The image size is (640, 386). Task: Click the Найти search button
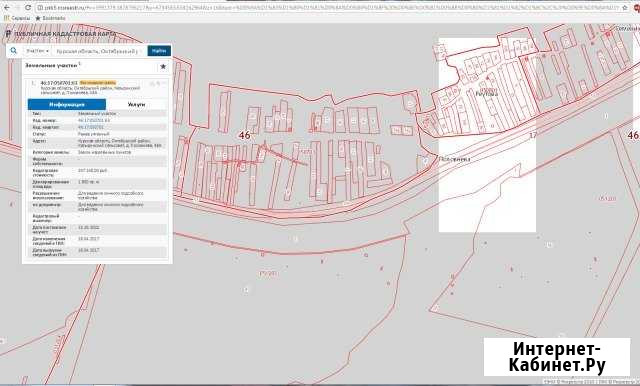pos(159,51)
